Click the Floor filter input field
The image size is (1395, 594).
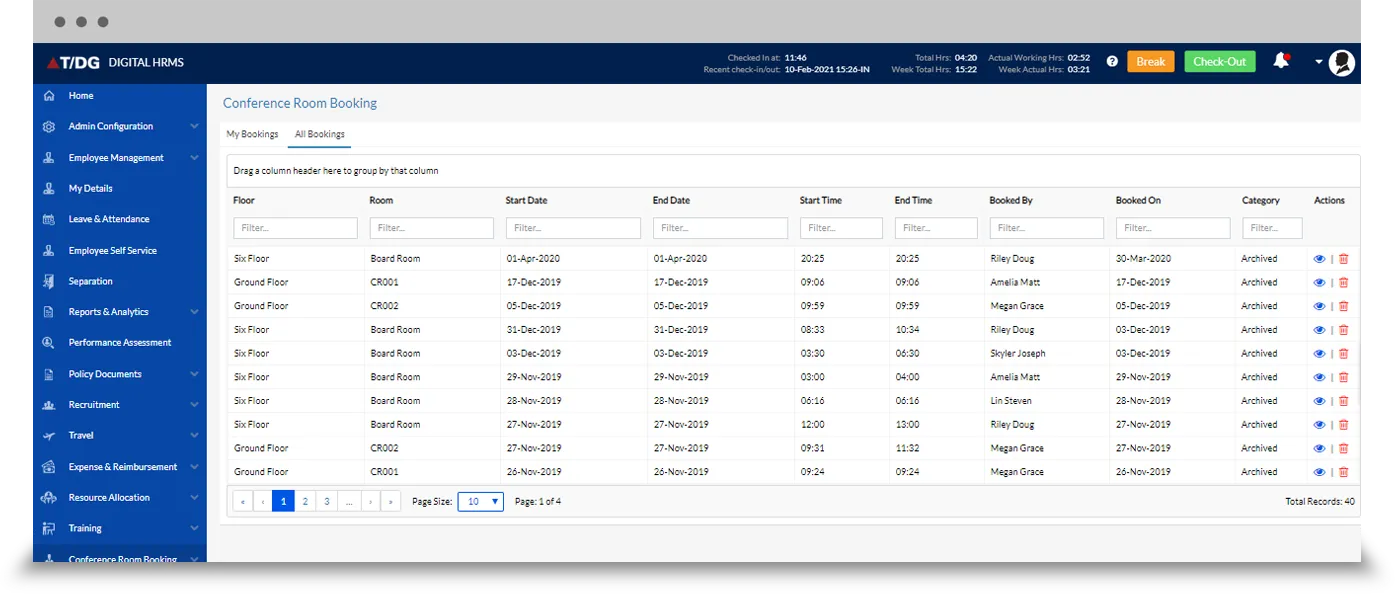tap(294, 227)
